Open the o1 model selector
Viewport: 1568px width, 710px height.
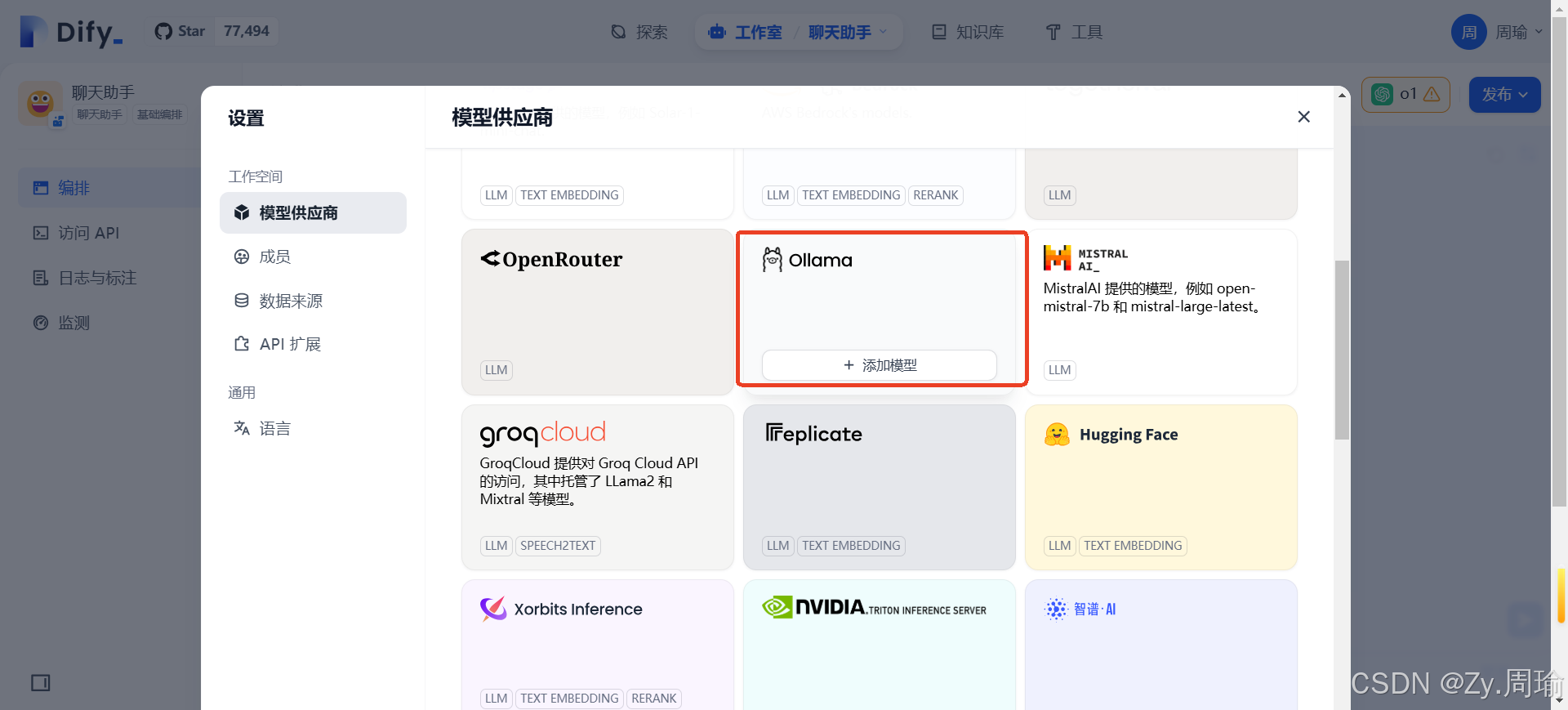pyautogui.click(x=1405, y=95)
